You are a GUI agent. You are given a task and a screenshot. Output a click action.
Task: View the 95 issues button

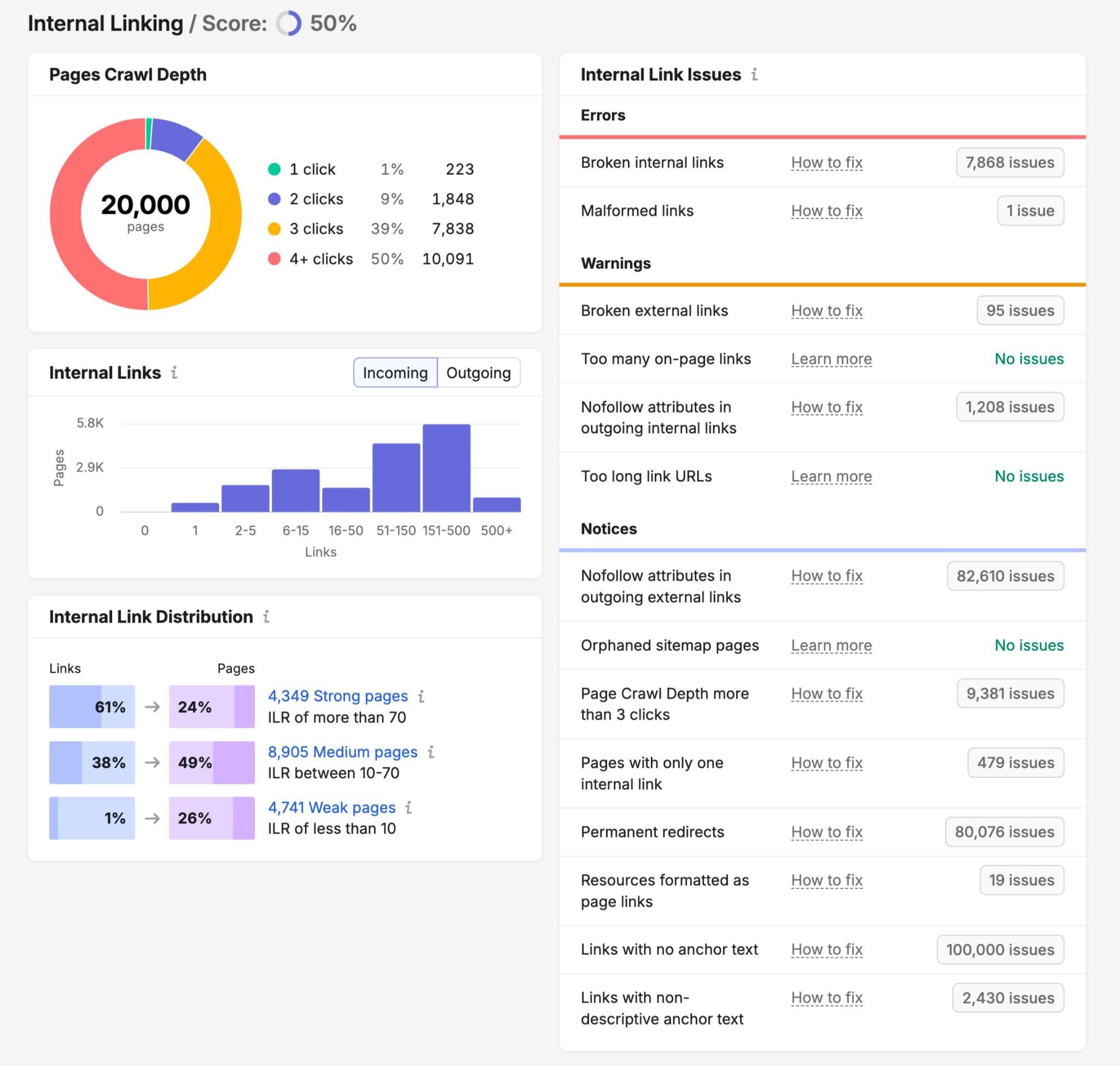1020,311
